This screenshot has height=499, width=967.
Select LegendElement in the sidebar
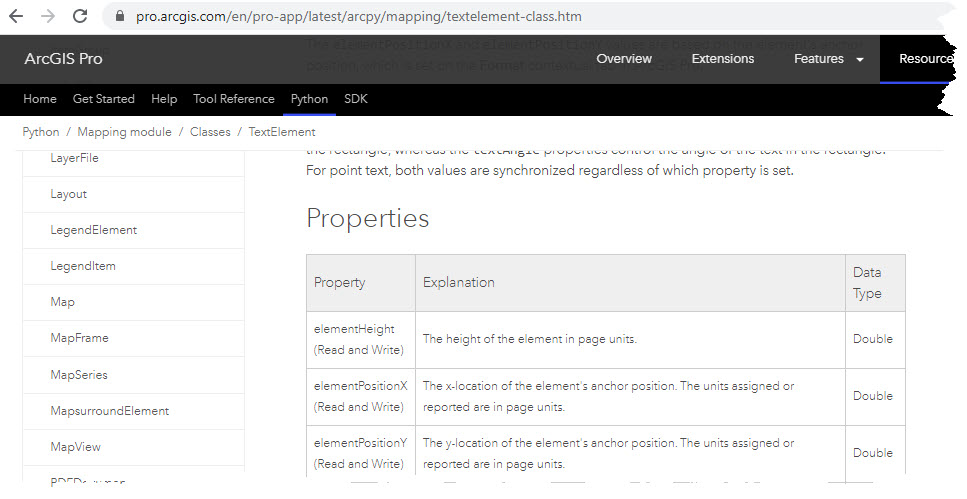coord(94,230)
